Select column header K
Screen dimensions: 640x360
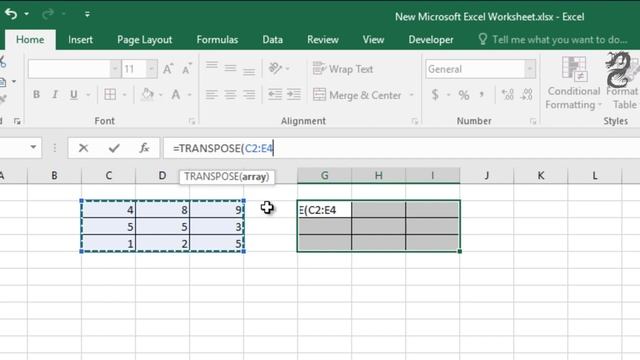tap(540, 176)
